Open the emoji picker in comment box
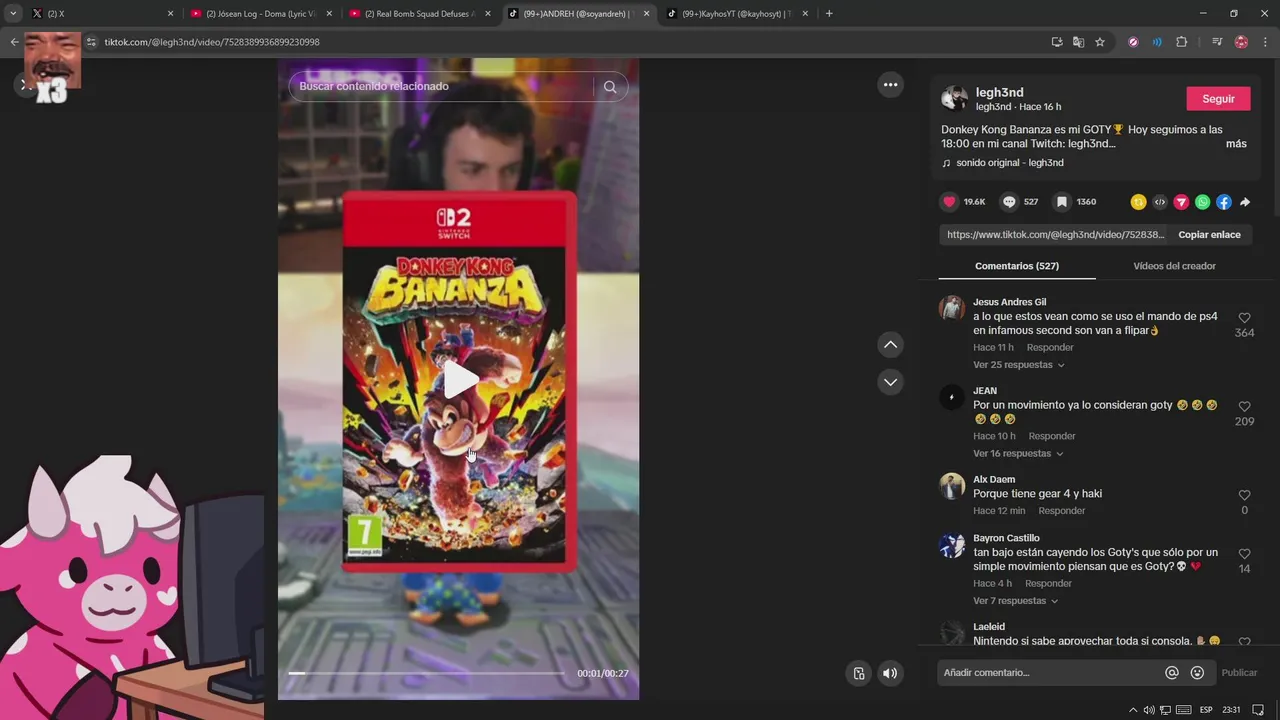This screenshot has height=720, width=1280. tap(1197, 673)
